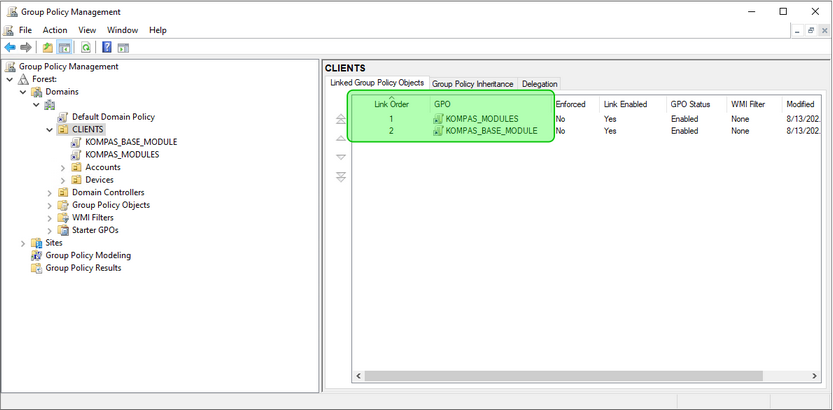Click WMI Filter None in KOMPAS_BASE_MODULE row
The height and width of the screenshot is (410, 833).
[x=740, y=131]
